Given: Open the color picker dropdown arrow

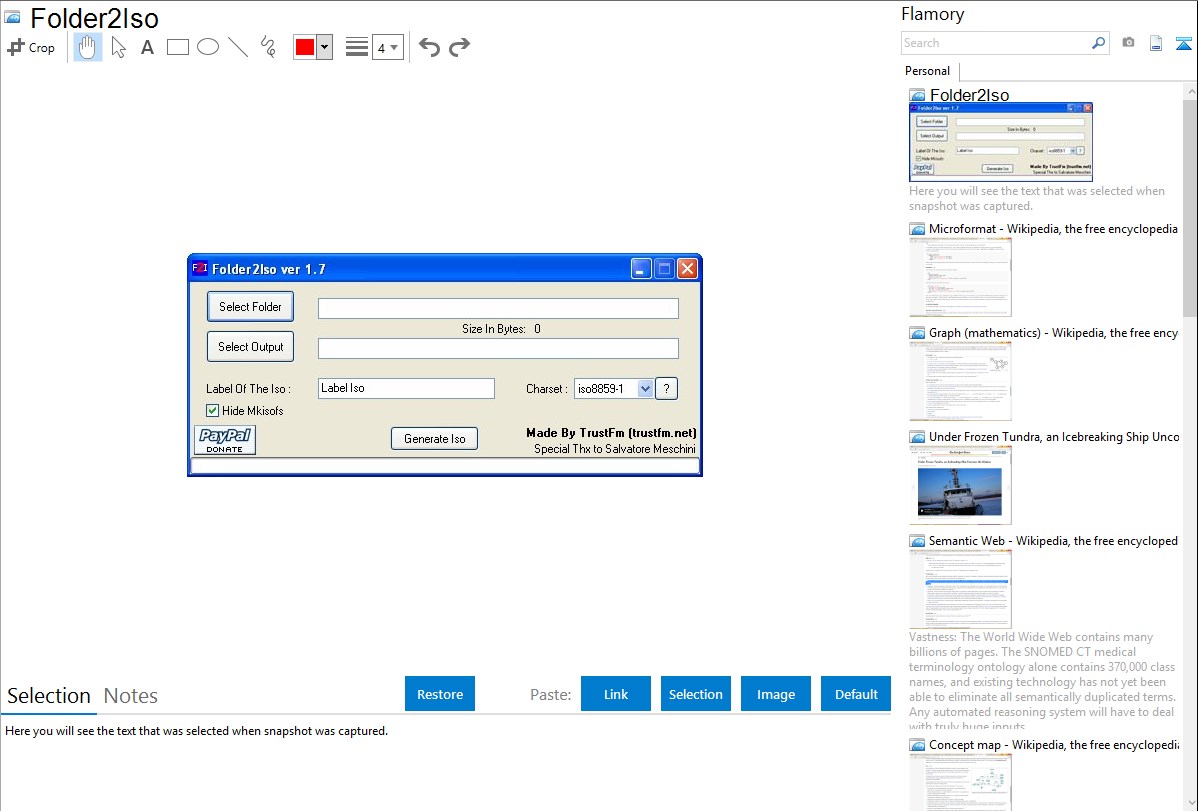Looking at the screenshot, I should pos(324,47).
